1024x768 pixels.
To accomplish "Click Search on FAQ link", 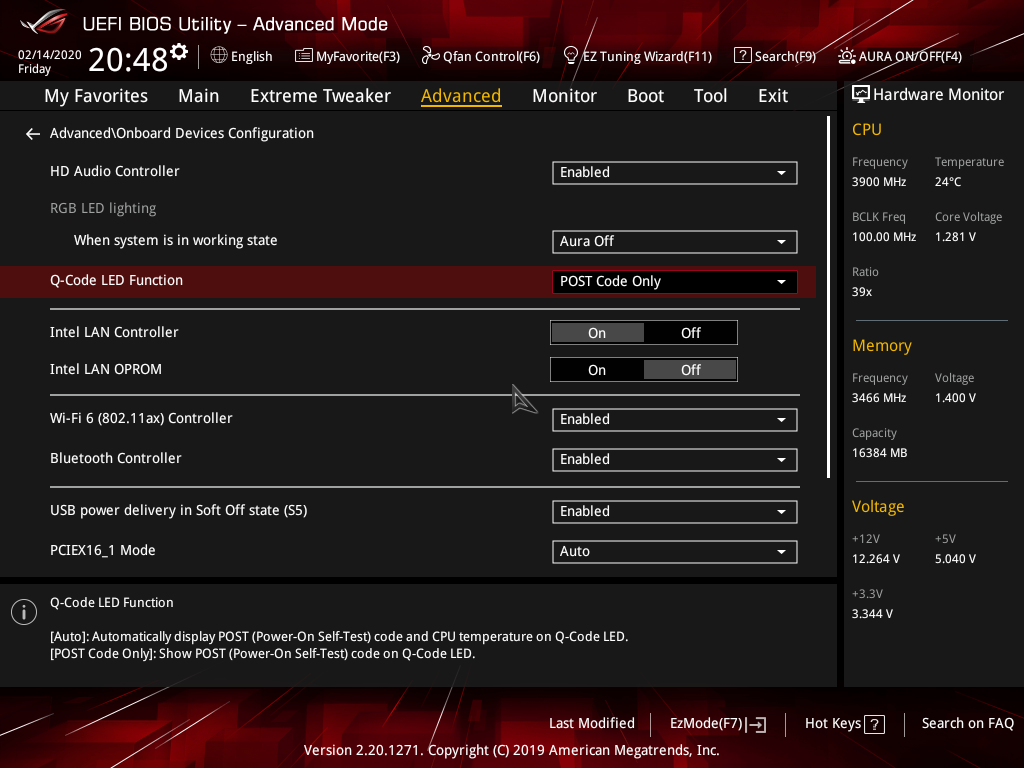I will tap(967, 724).
